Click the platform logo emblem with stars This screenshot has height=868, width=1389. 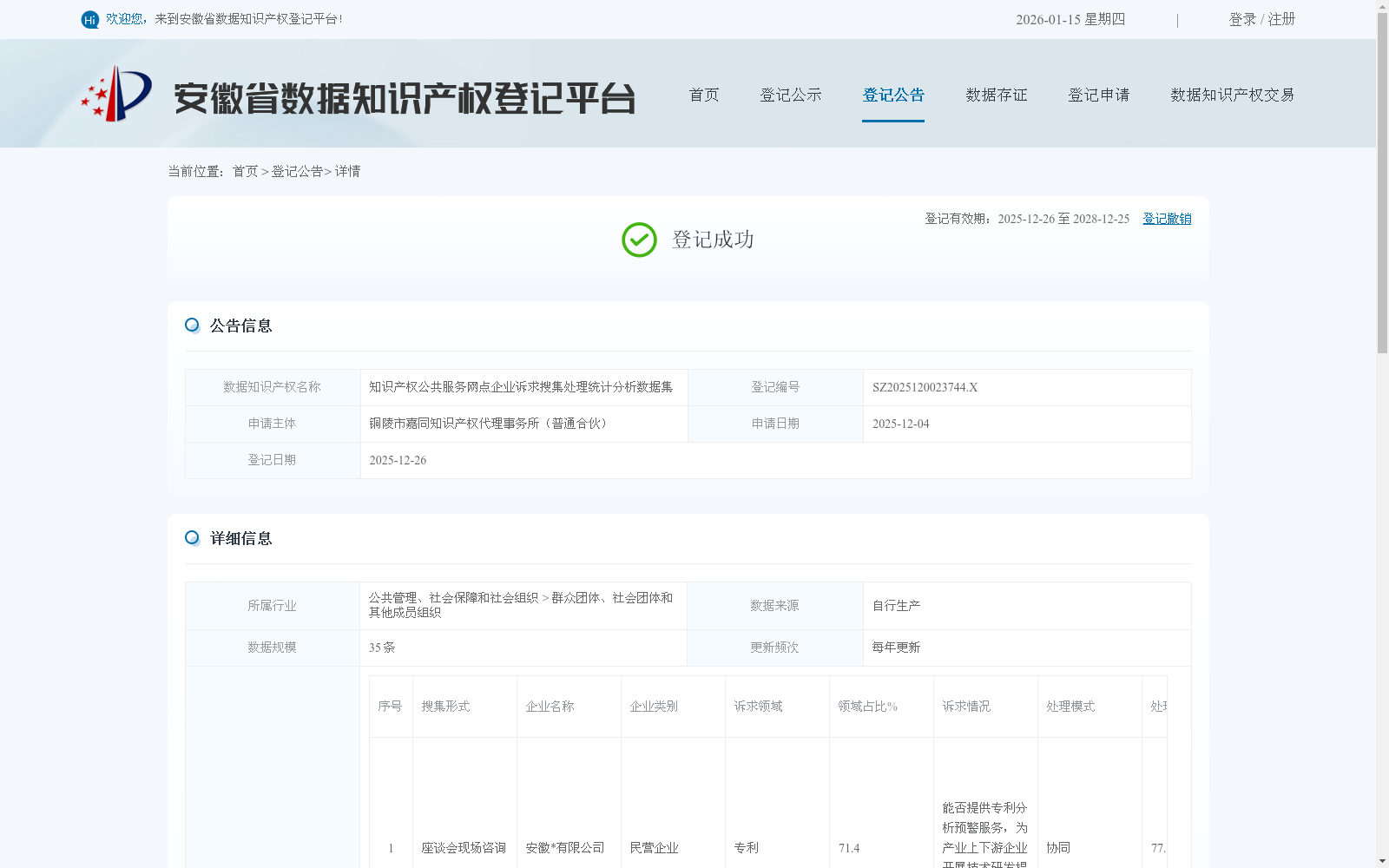click(x=116, y=94)
